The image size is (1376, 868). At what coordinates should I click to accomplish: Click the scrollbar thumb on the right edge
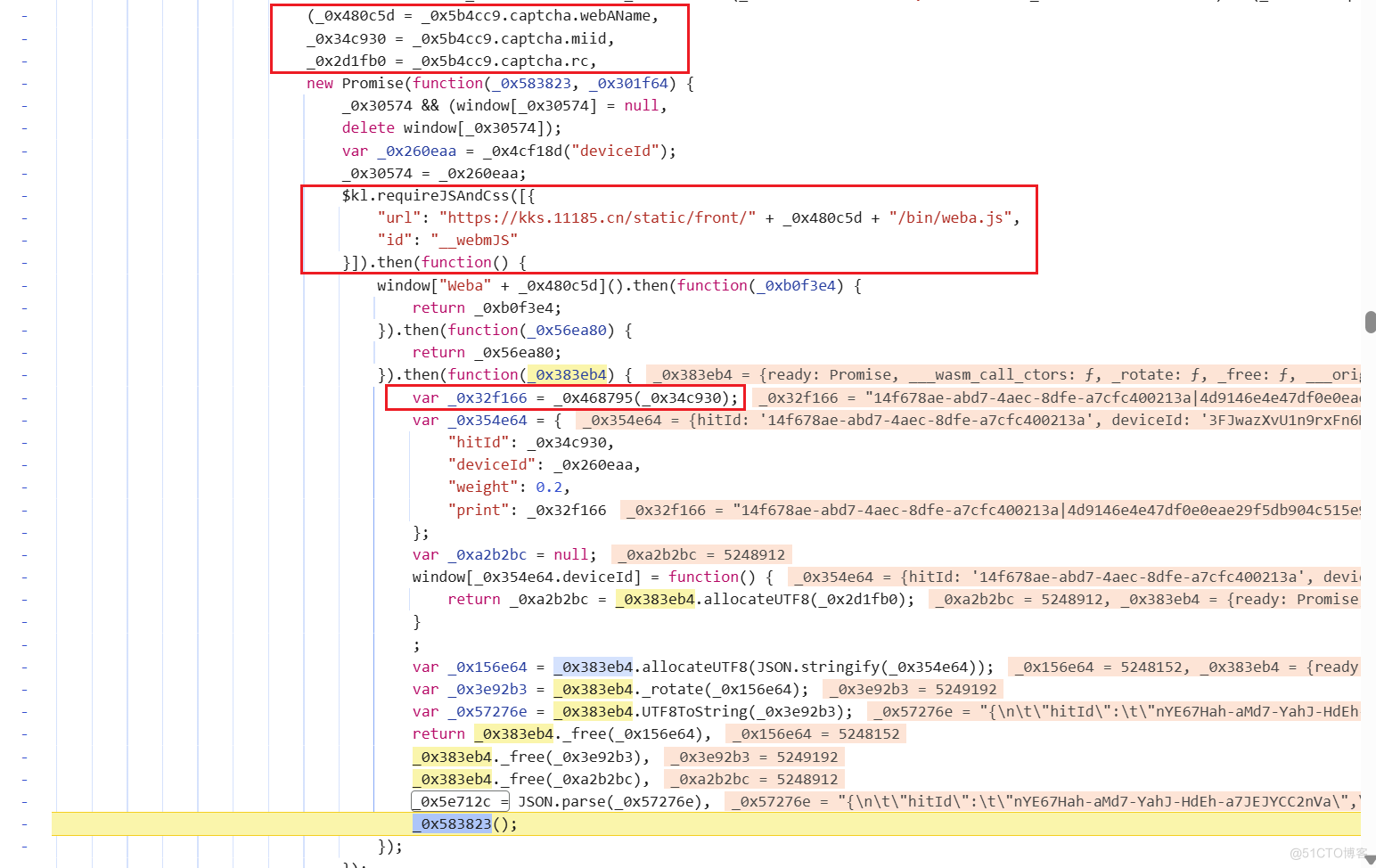[x=1370, y=322]
